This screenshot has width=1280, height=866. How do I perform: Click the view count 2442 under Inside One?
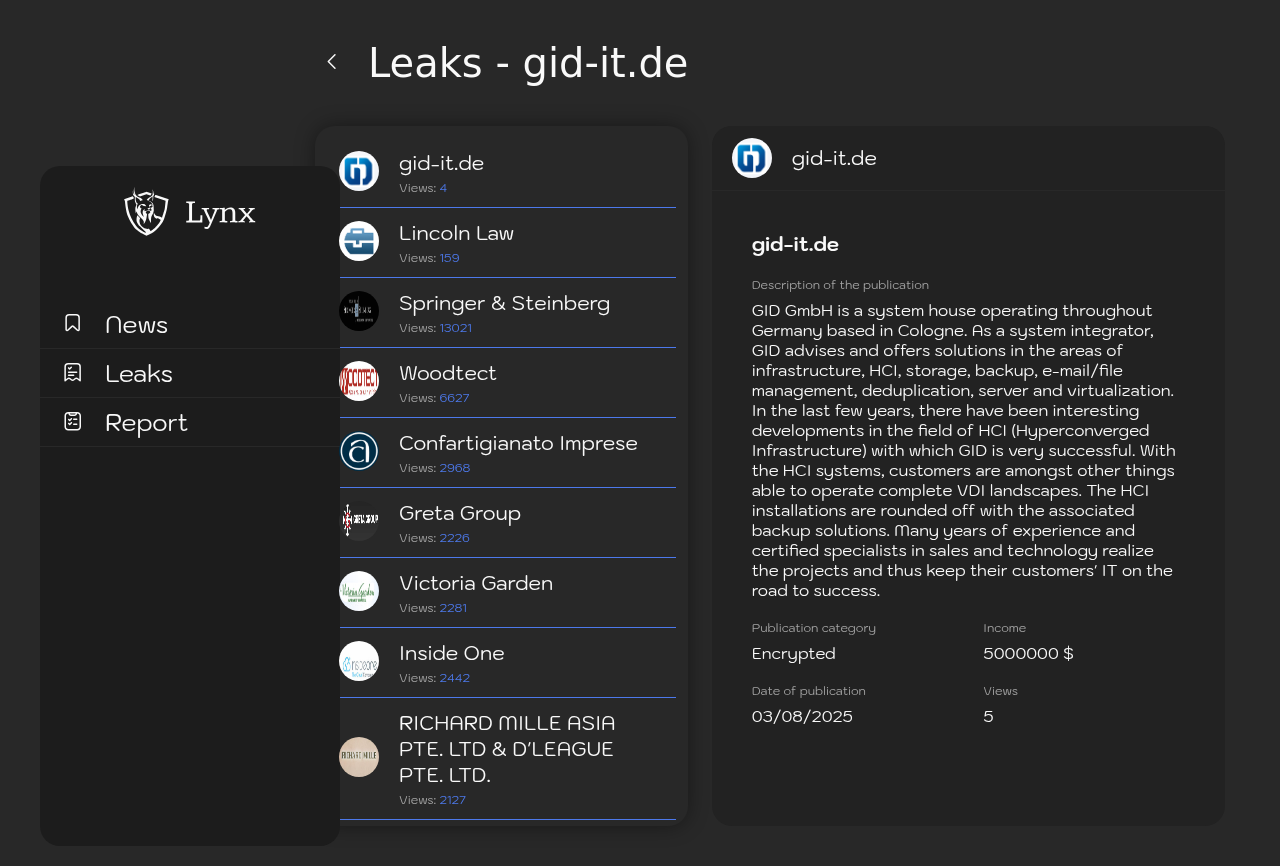click(455, 678)
